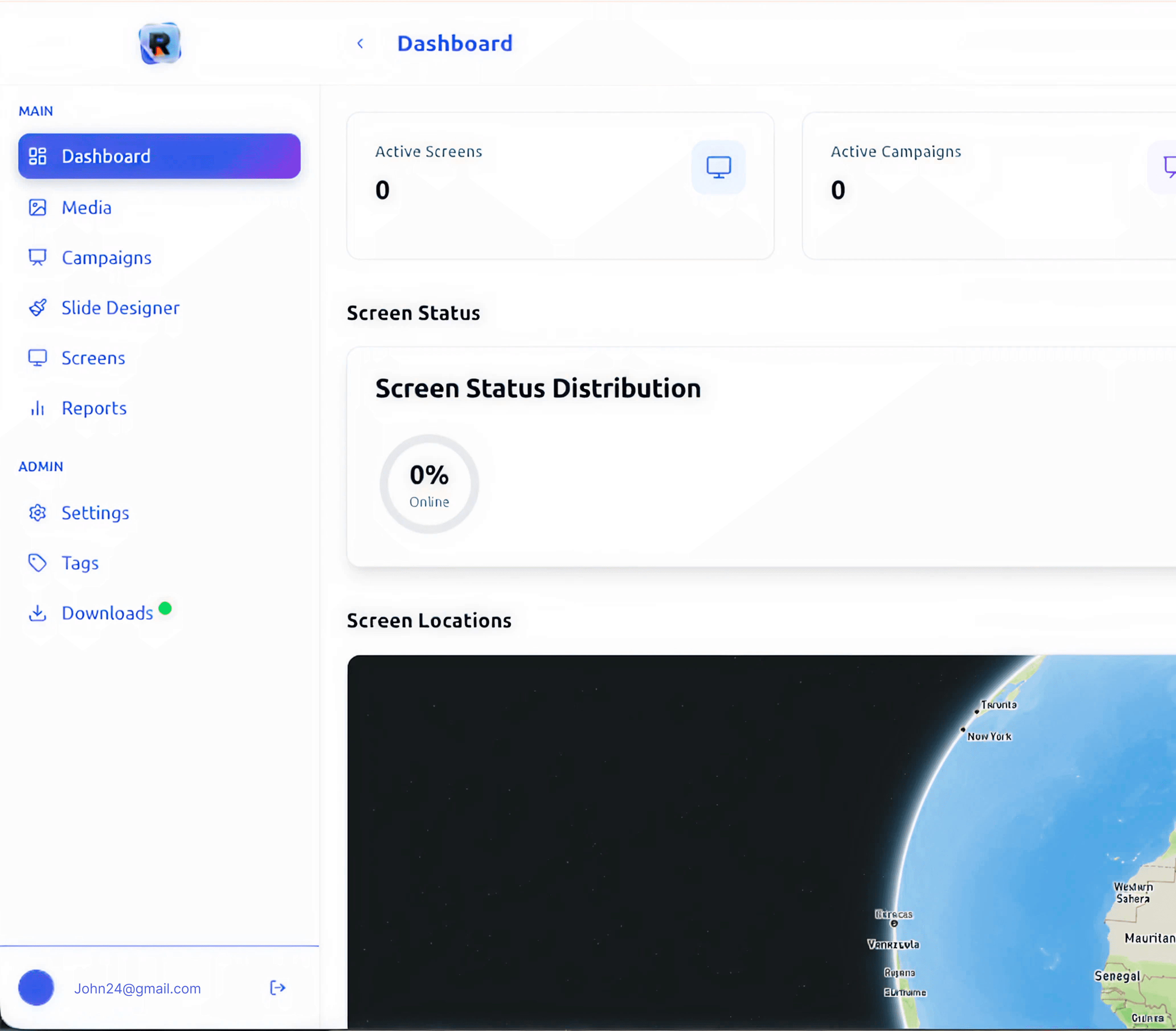Click the Media image icon
Screen dimensions: 1176x1031
coord(38,208)
